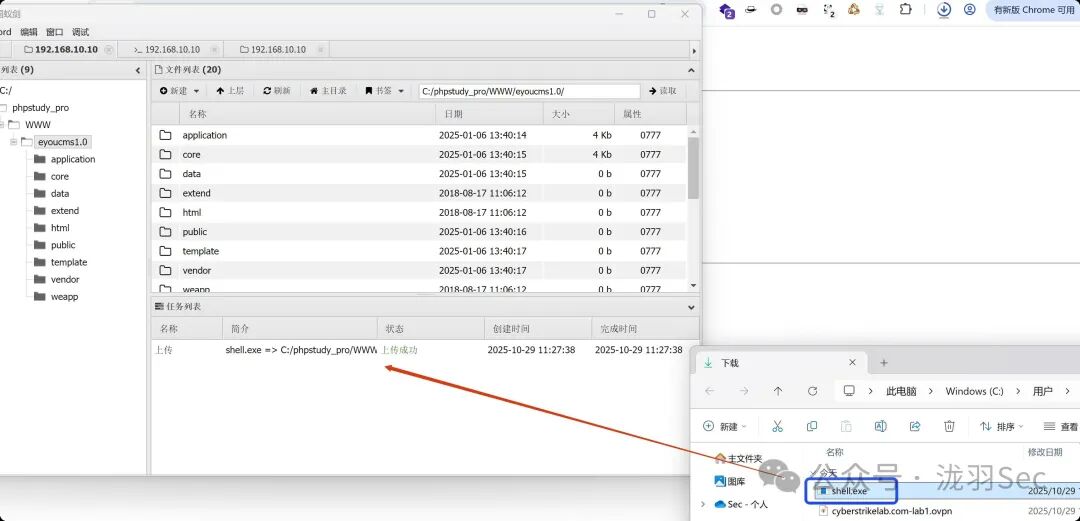Open the 书签 bookmarks dropdown
This screenshot has width=1080, height=521.
384,91
